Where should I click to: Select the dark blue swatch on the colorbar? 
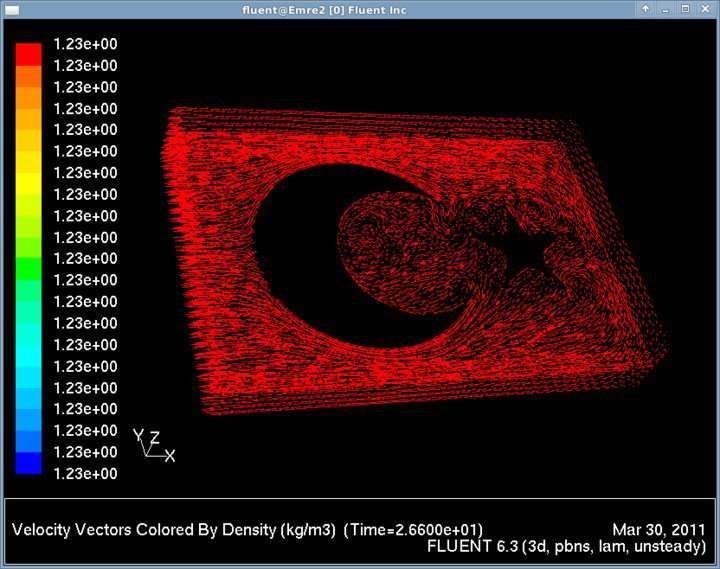tap(28, 462)
